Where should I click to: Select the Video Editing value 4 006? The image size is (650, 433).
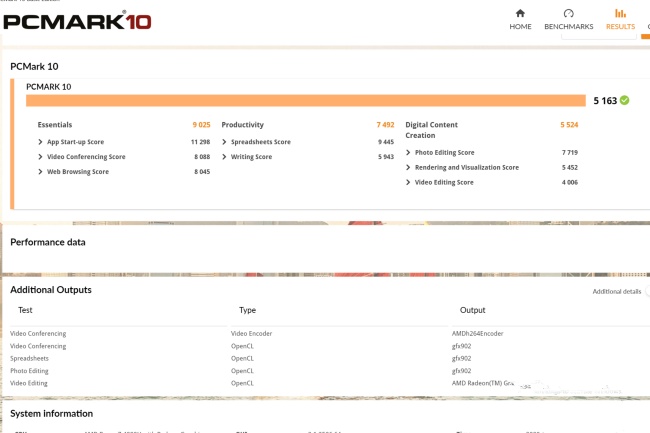(x=570, y=182)
